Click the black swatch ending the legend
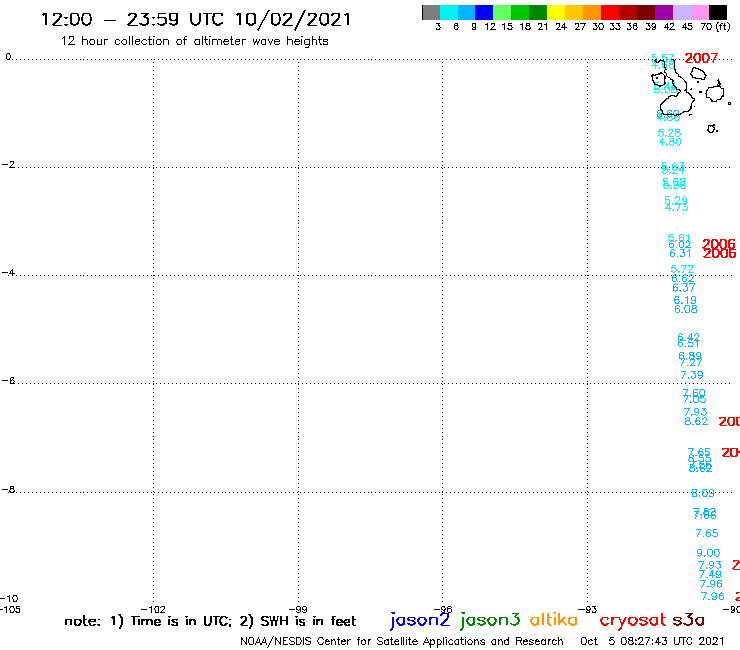740x650 pixels. [x=718, y=12]
